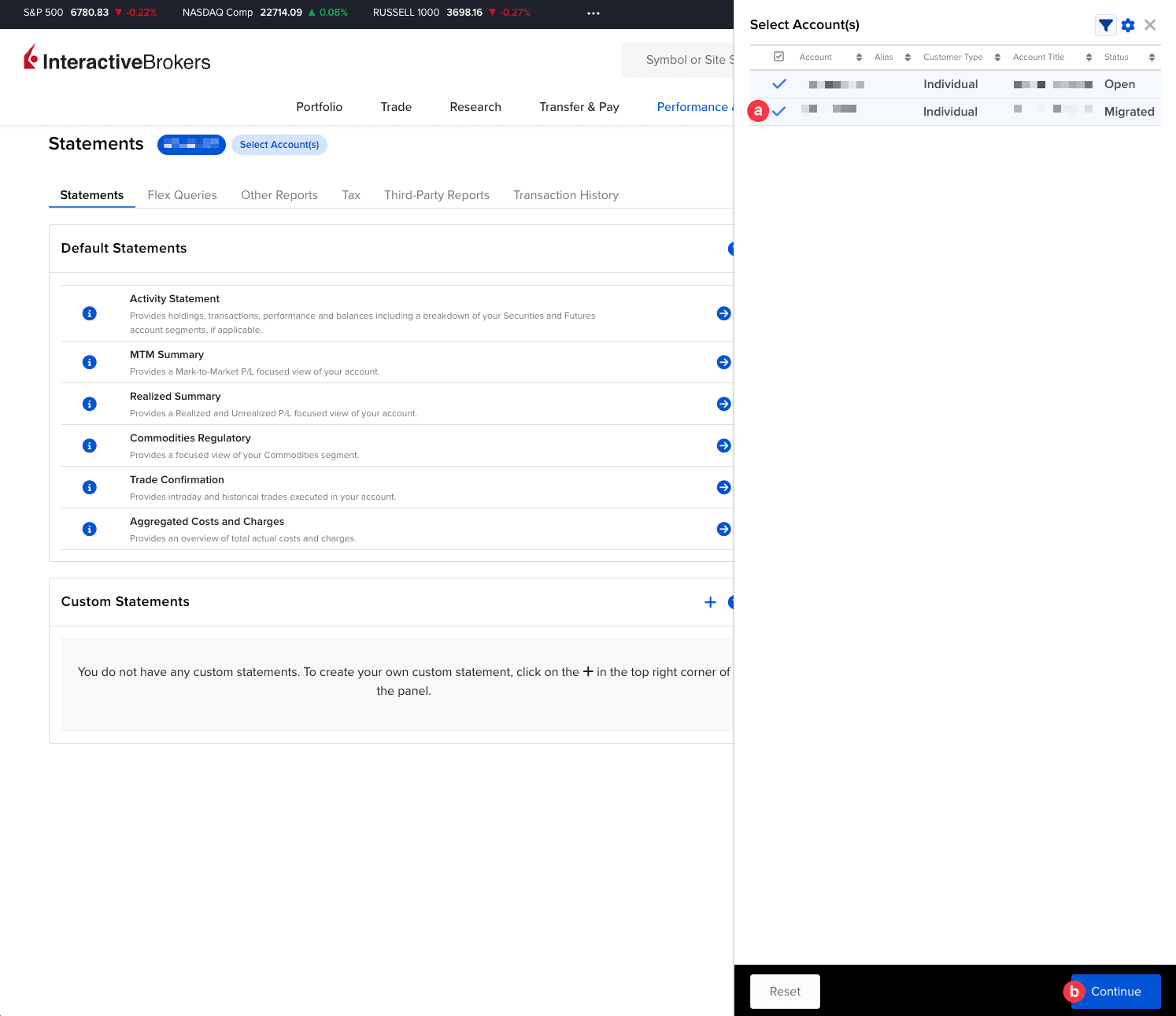
Task: Click the Interactive Brokers logo
Action: 116,60
